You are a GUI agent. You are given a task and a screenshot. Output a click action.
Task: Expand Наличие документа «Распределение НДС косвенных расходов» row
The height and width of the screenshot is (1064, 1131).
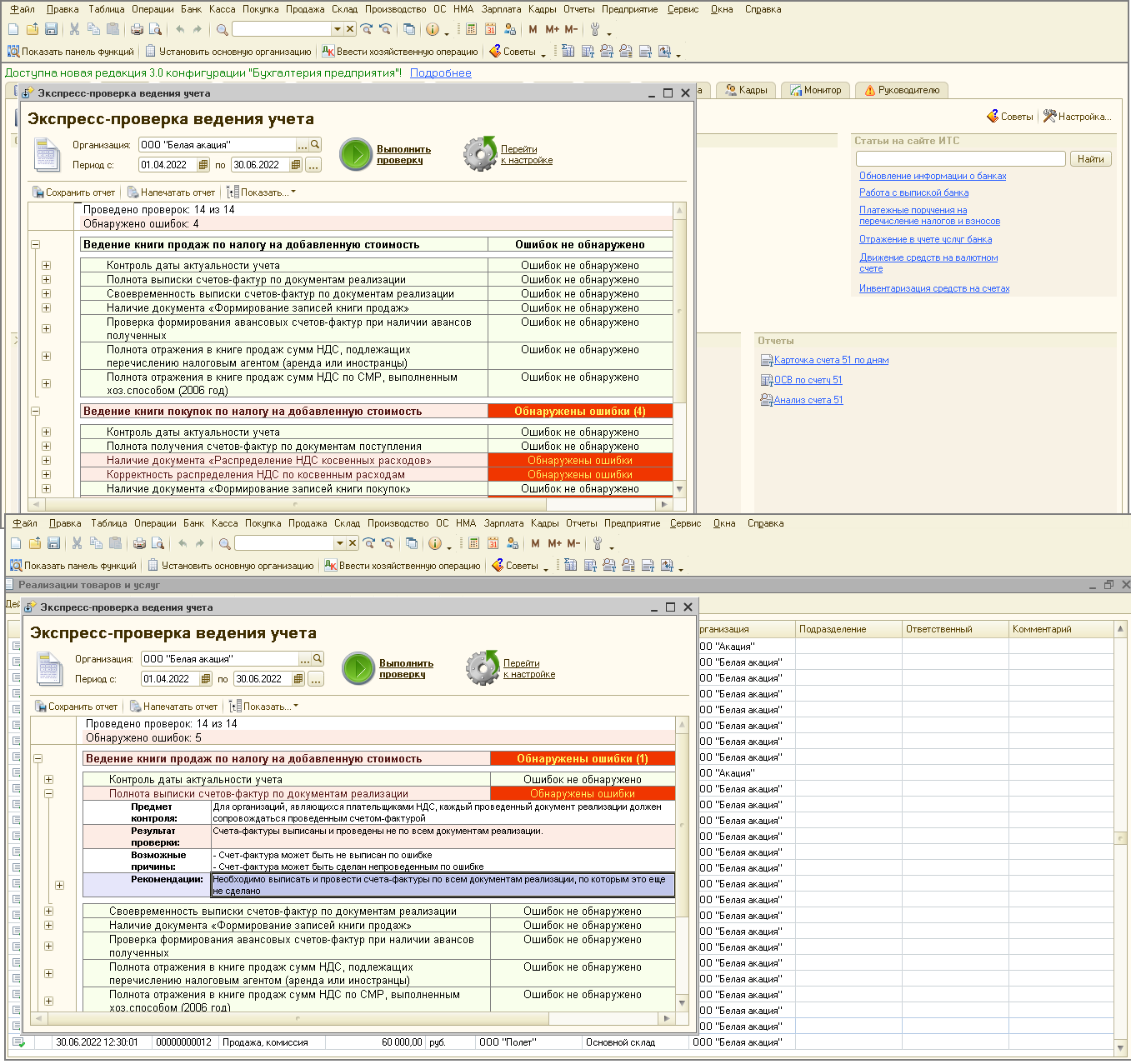[46, 461]
